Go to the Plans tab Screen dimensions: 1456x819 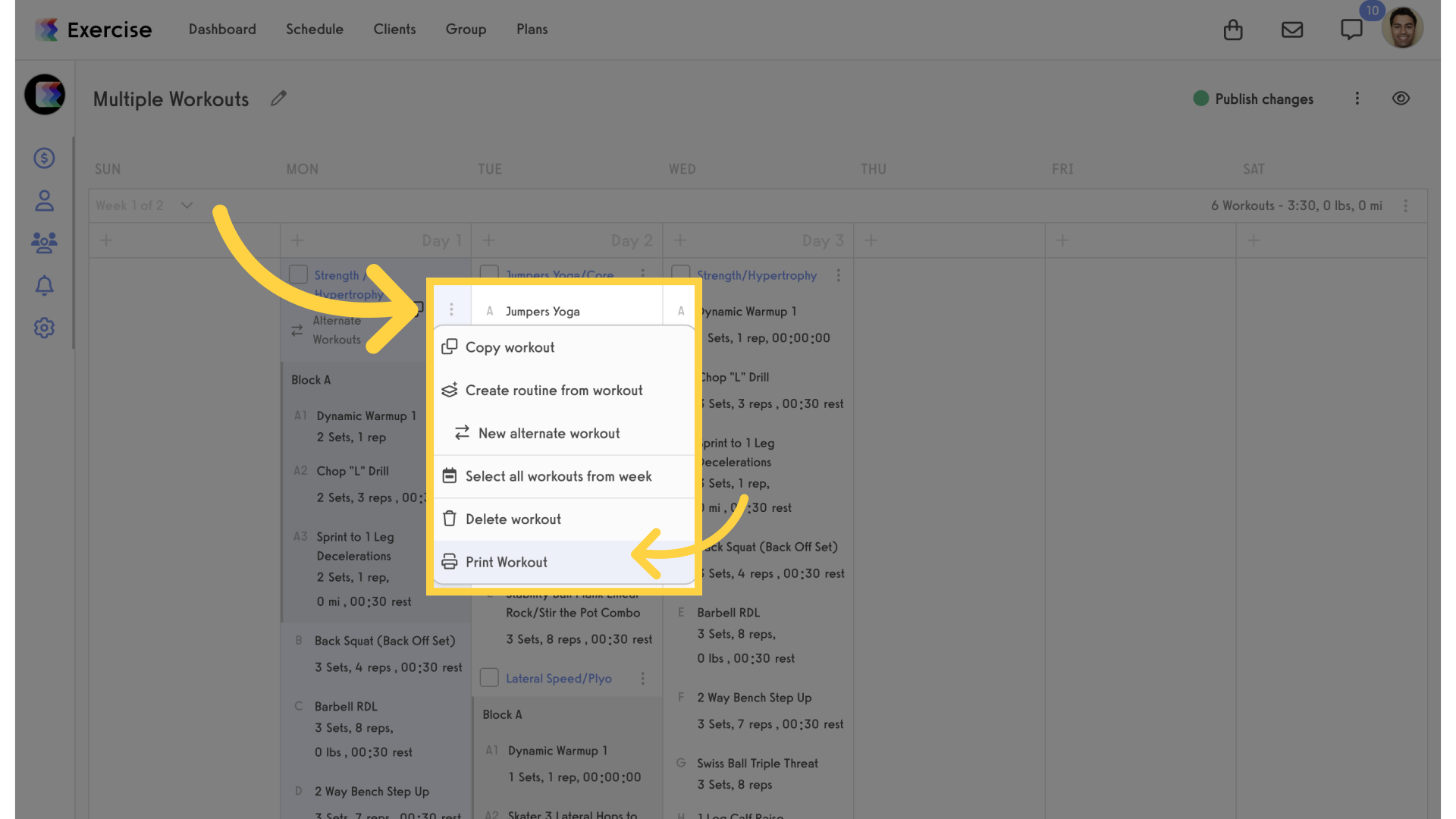[532, 30]
